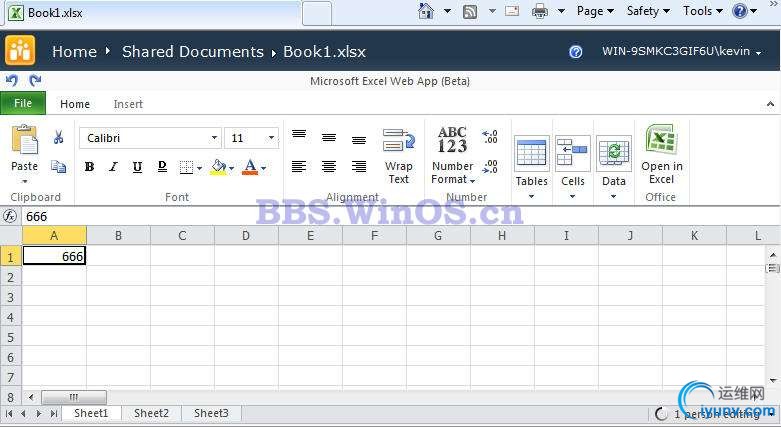
Task: Open the browser Tools menu
Action: pyautogui.click(x=703, y=11)
